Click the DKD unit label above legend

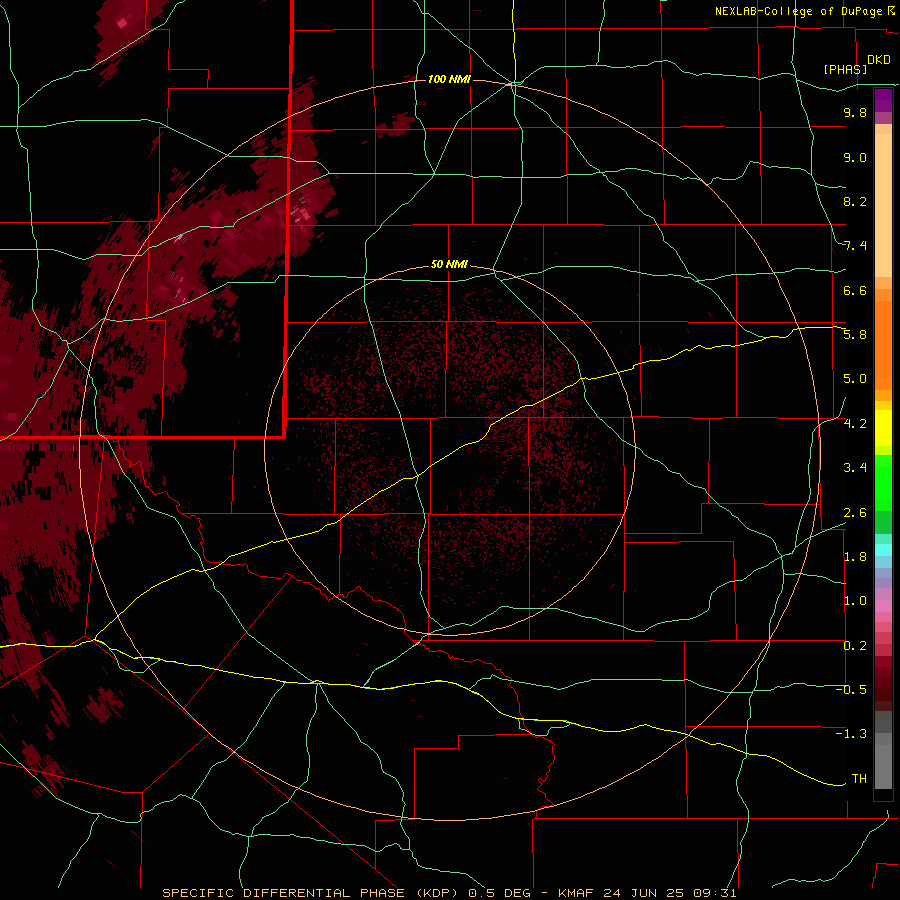pos(878,60)
